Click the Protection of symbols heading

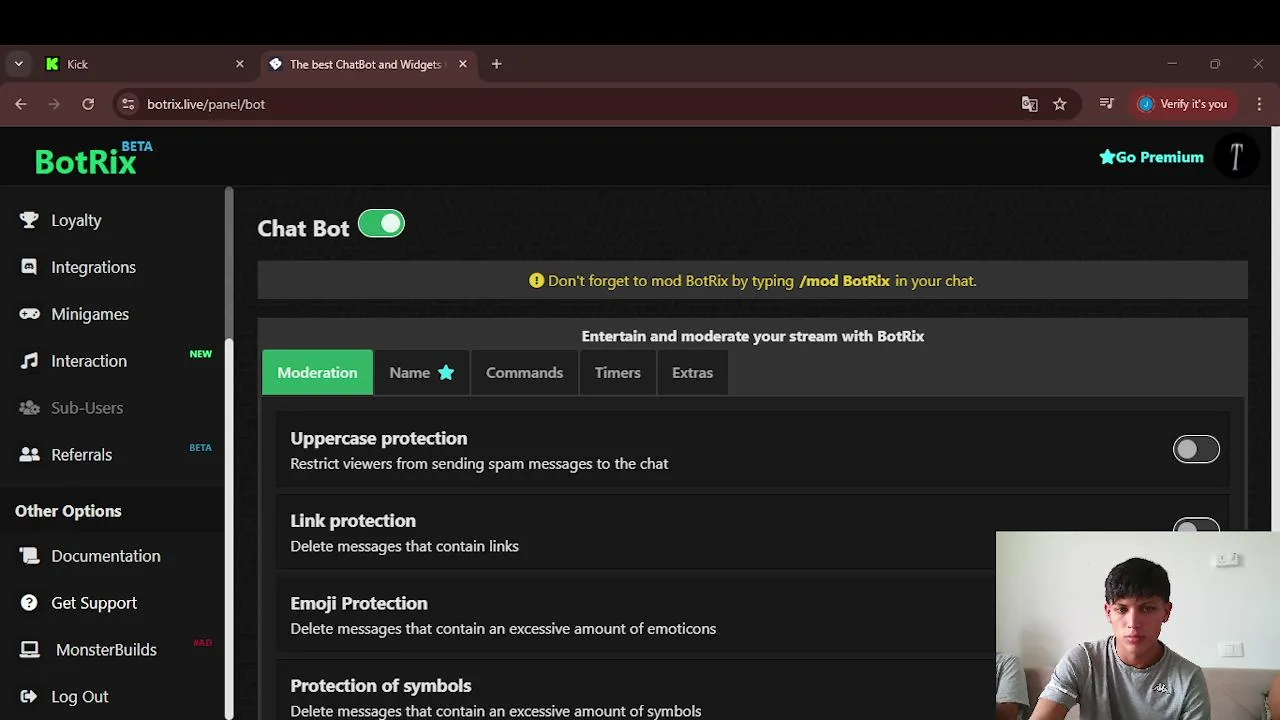click(x=380, y=686)
